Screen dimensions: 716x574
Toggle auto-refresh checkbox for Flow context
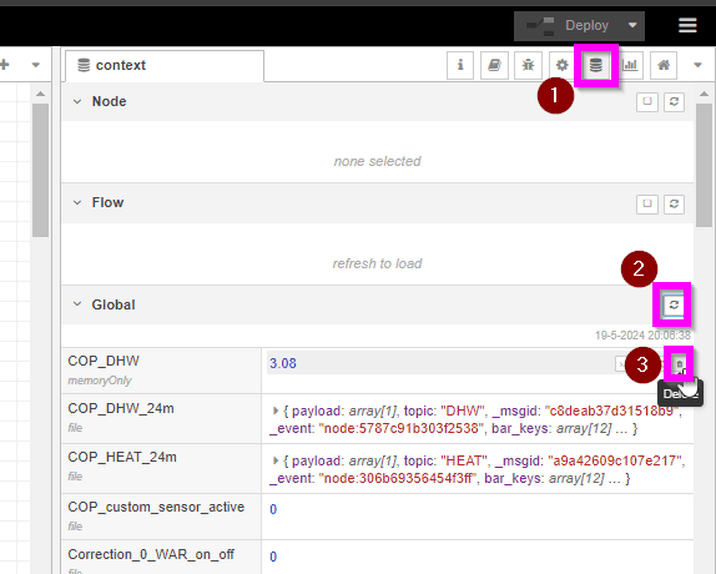pos(647,204)
